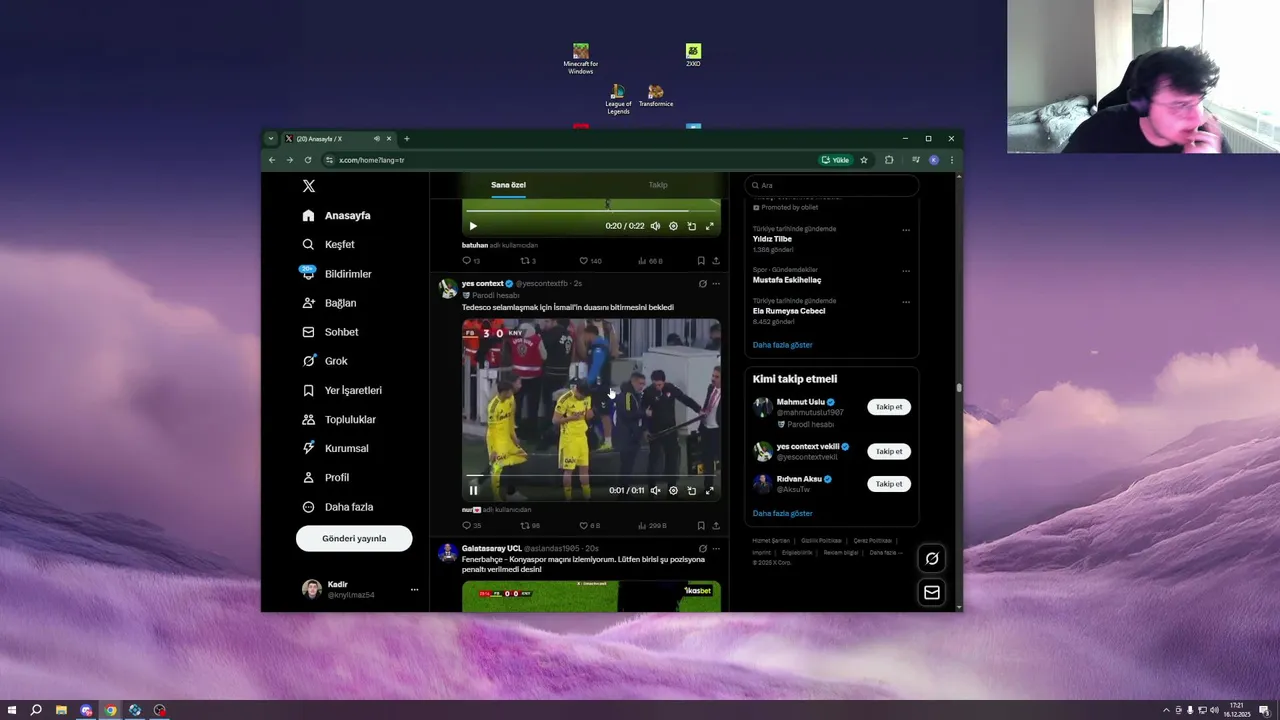The image size is (1280, 720).
Task: Open Profil page
Action: tap(325, 477)
